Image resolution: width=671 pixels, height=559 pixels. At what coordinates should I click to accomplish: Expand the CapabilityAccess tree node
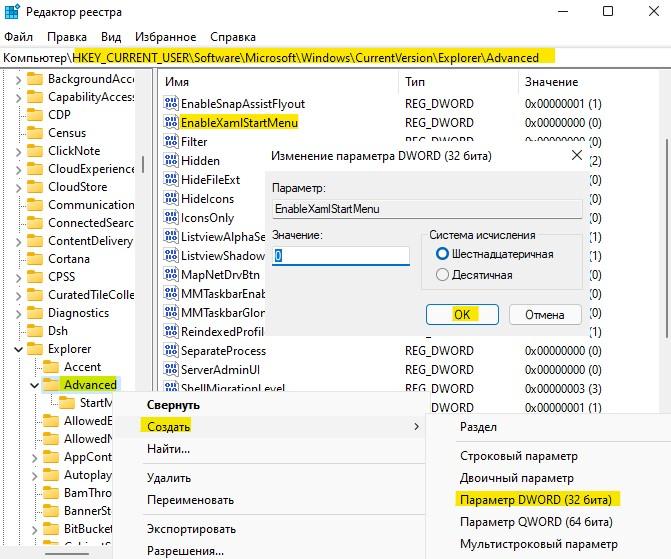pos(18,98)
